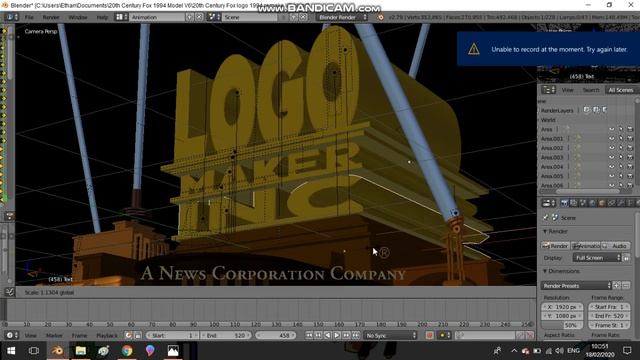Image resolution: width=640 pixels, height=360 pixels.
Task: Open the Scene selector field
Action: (x=250, y=17)
